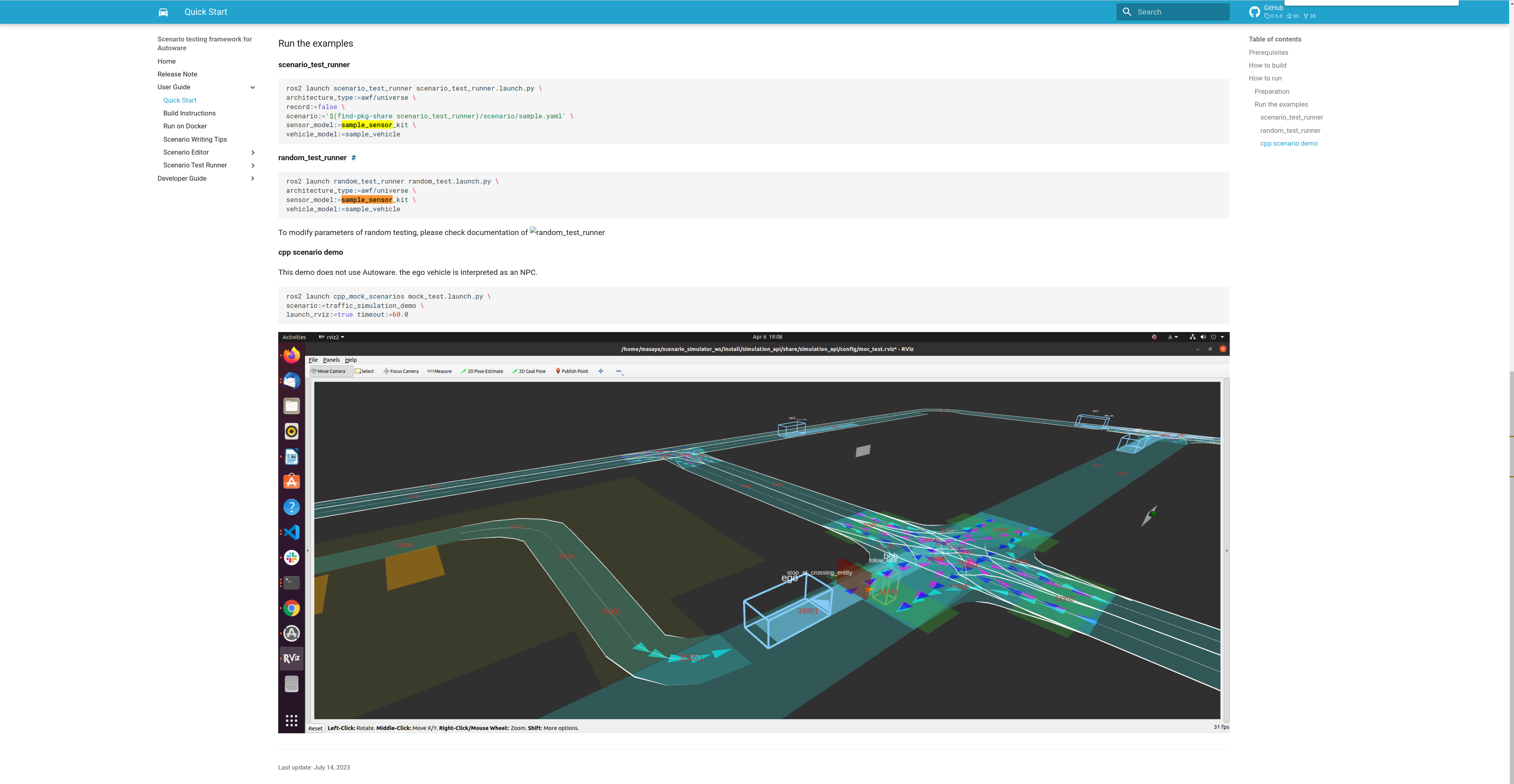
Task: Select the 2D Goal Pose tool
Action: (529, 371)
